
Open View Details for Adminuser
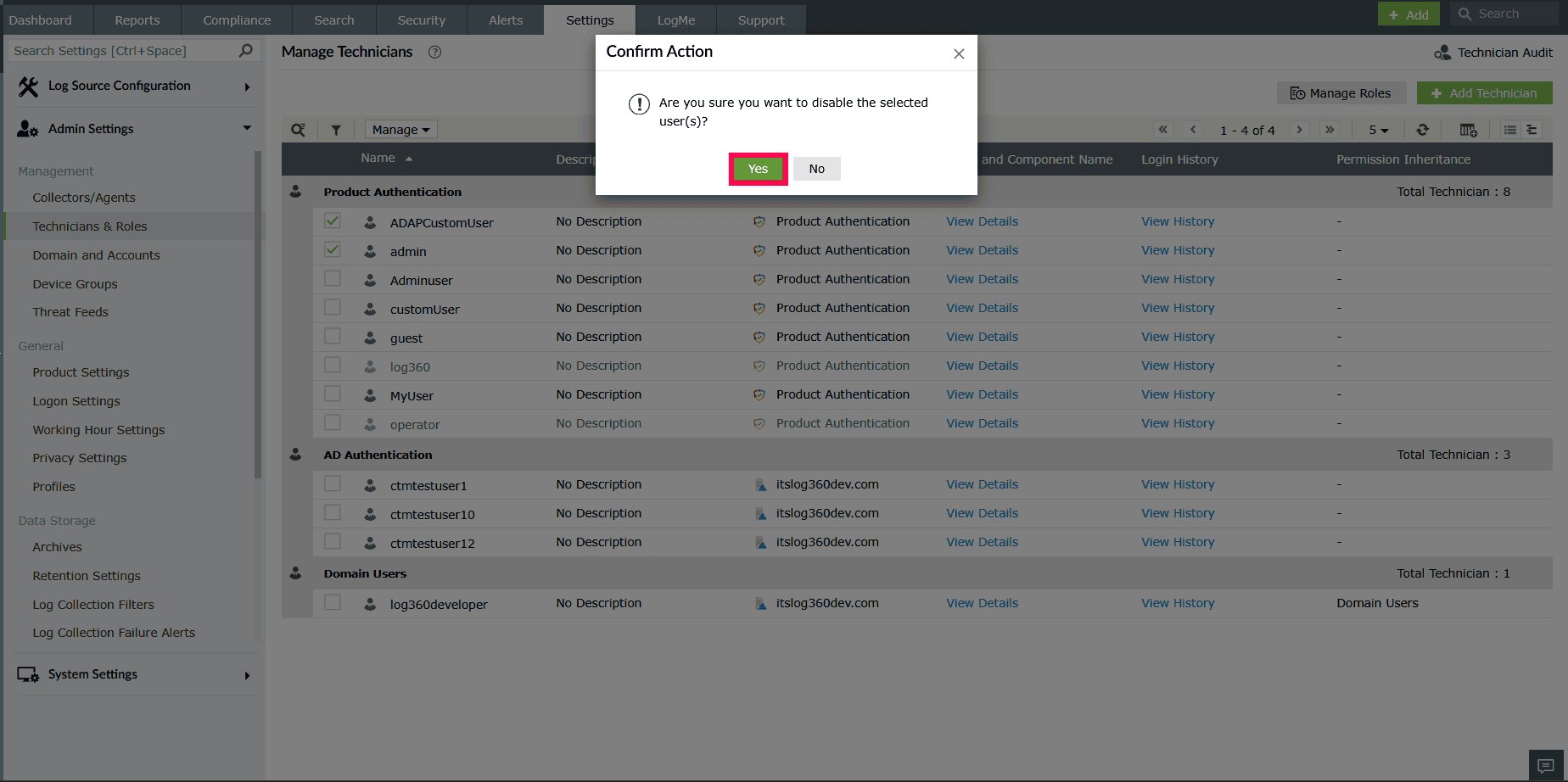[x=982, y=279]
